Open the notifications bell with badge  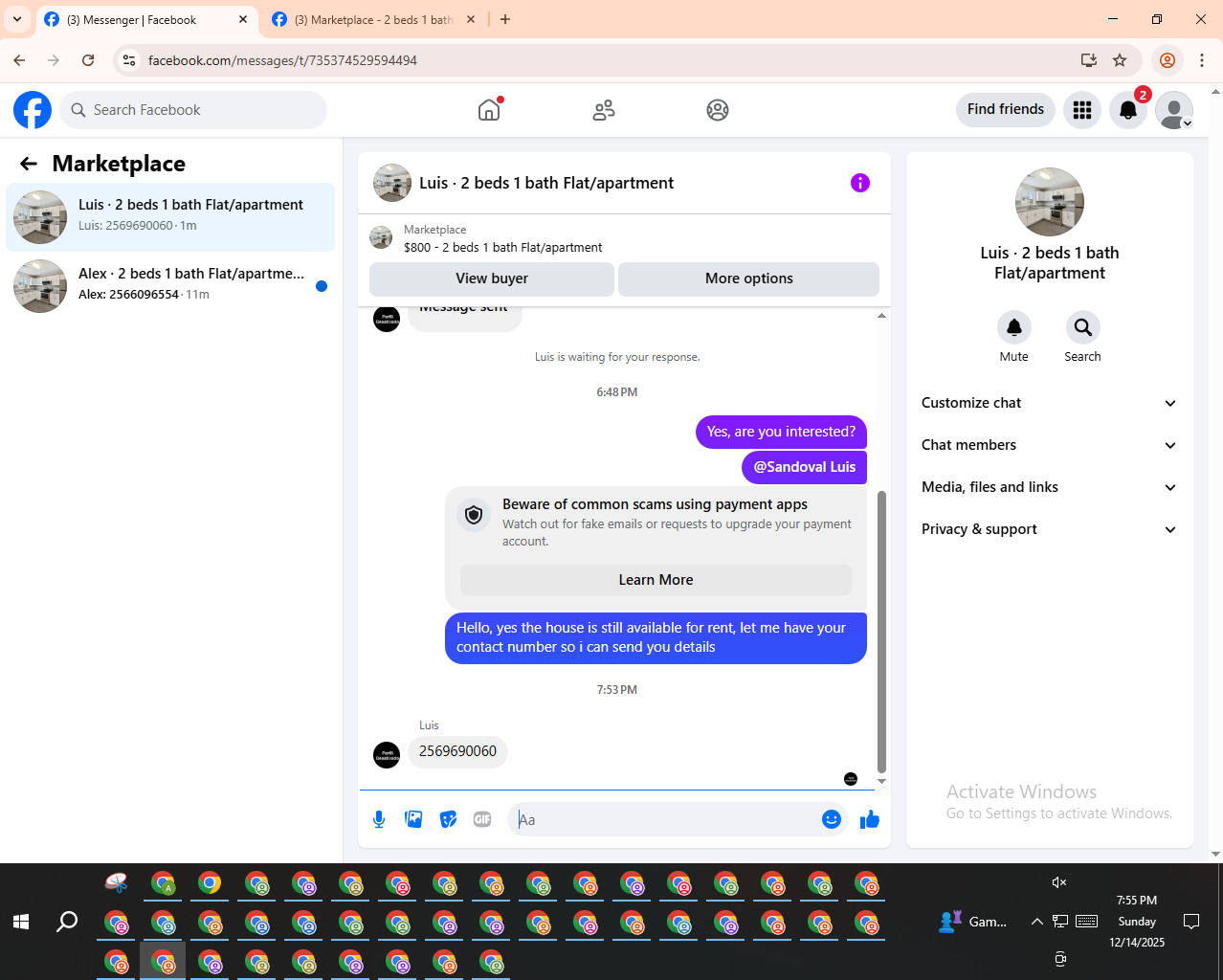(1128, 110)
